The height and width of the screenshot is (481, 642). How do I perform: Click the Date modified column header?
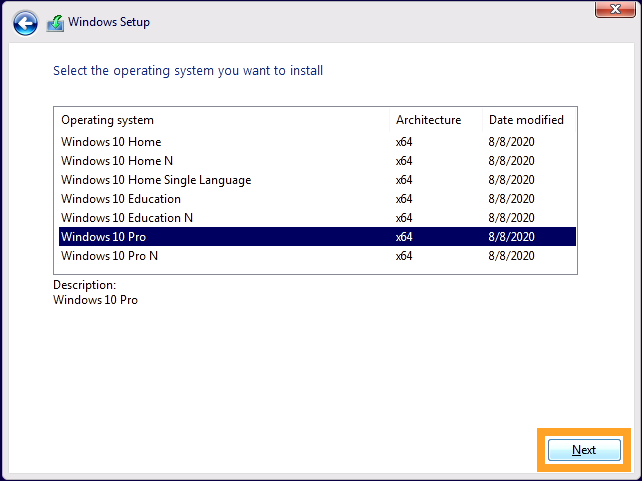tap(526, 120)
